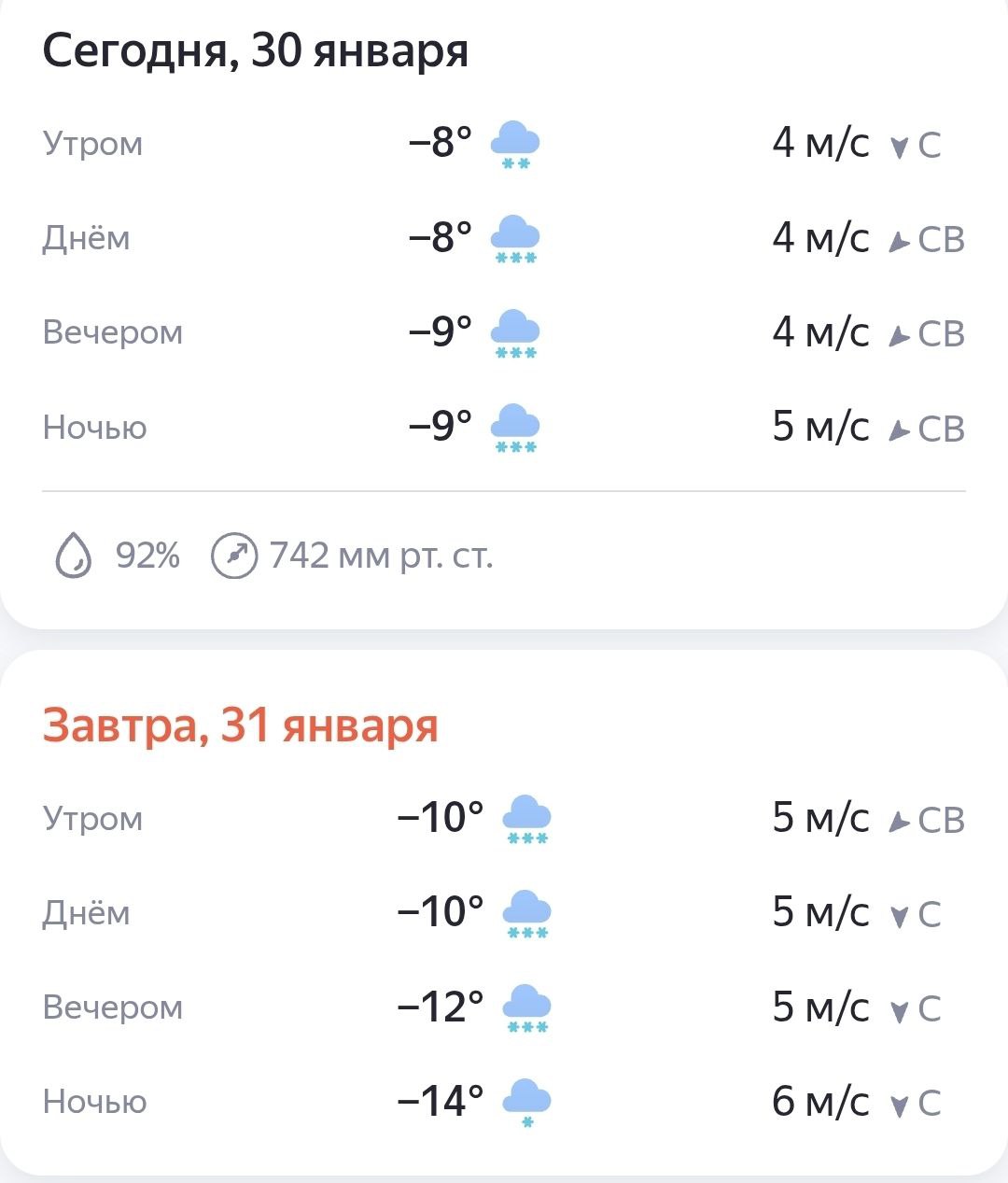The width and height of the screenshot is (1008, 1183).
Task: Click the snow cloud icon for today's daytime
Action: (x=515, y=239)
